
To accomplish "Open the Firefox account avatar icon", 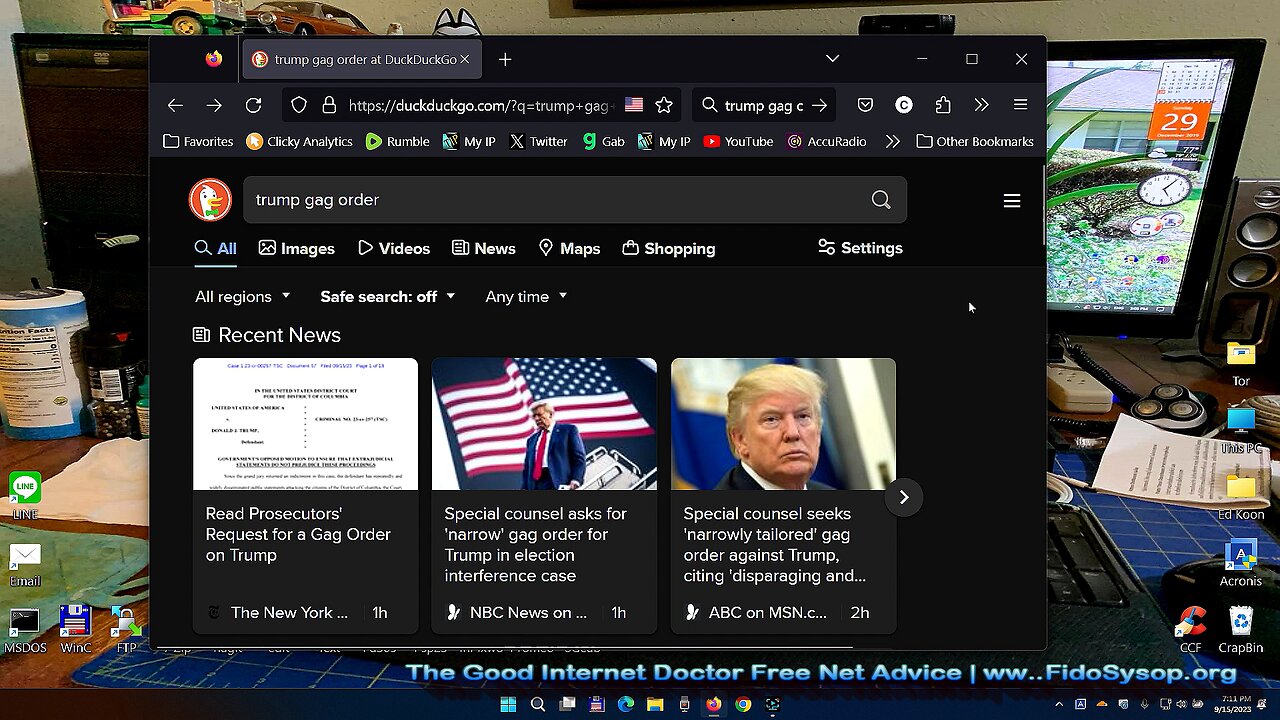I will pos(904,105).
